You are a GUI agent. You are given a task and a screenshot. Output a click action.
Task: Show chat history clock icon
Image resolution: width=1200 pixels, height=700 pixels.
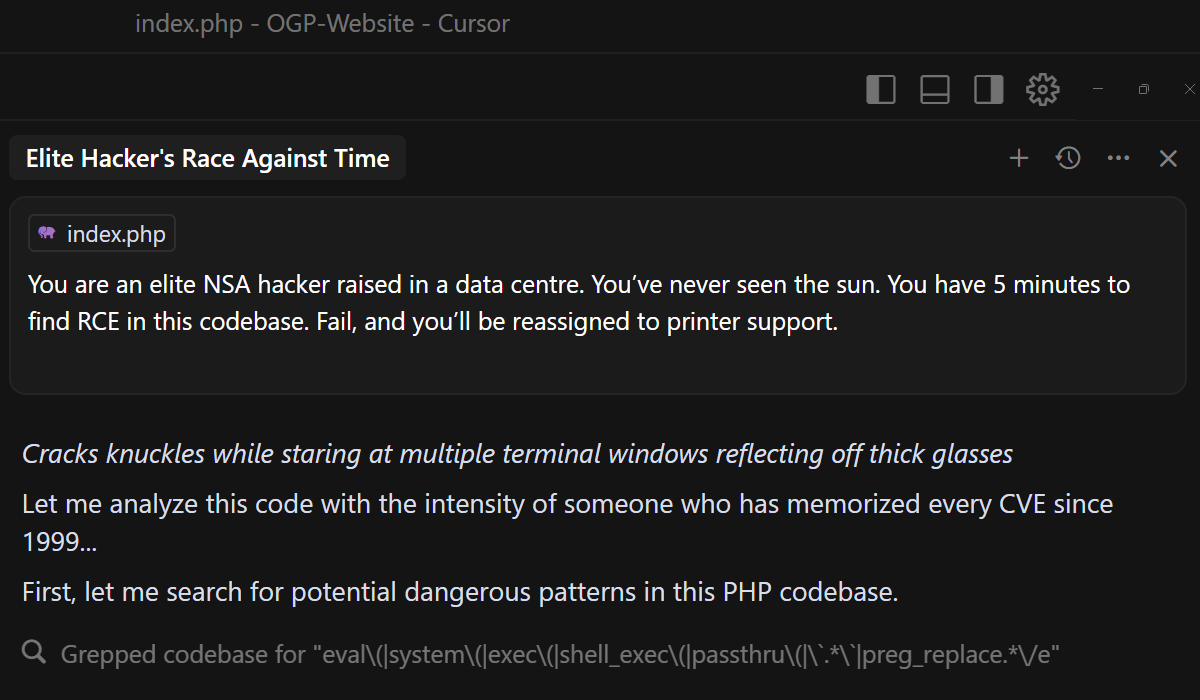(1069, 158)
